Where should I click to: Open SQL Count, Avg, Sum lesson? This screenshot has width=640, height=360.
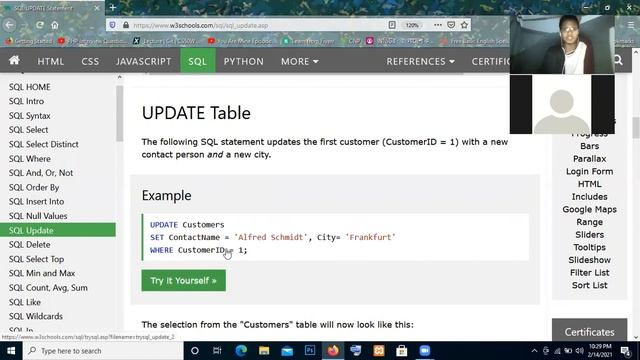[48, 288]
